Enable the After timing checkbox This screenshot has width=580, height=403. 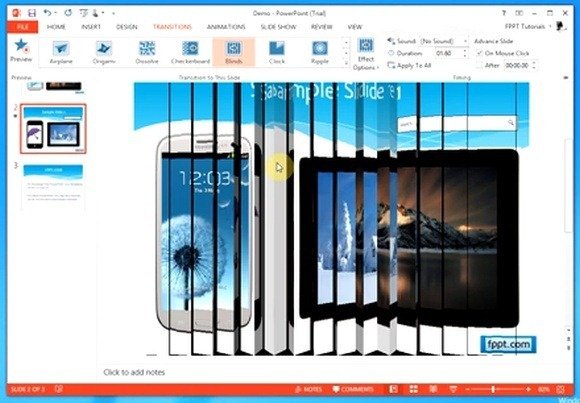pyautogui.click(x=479, y=65)
